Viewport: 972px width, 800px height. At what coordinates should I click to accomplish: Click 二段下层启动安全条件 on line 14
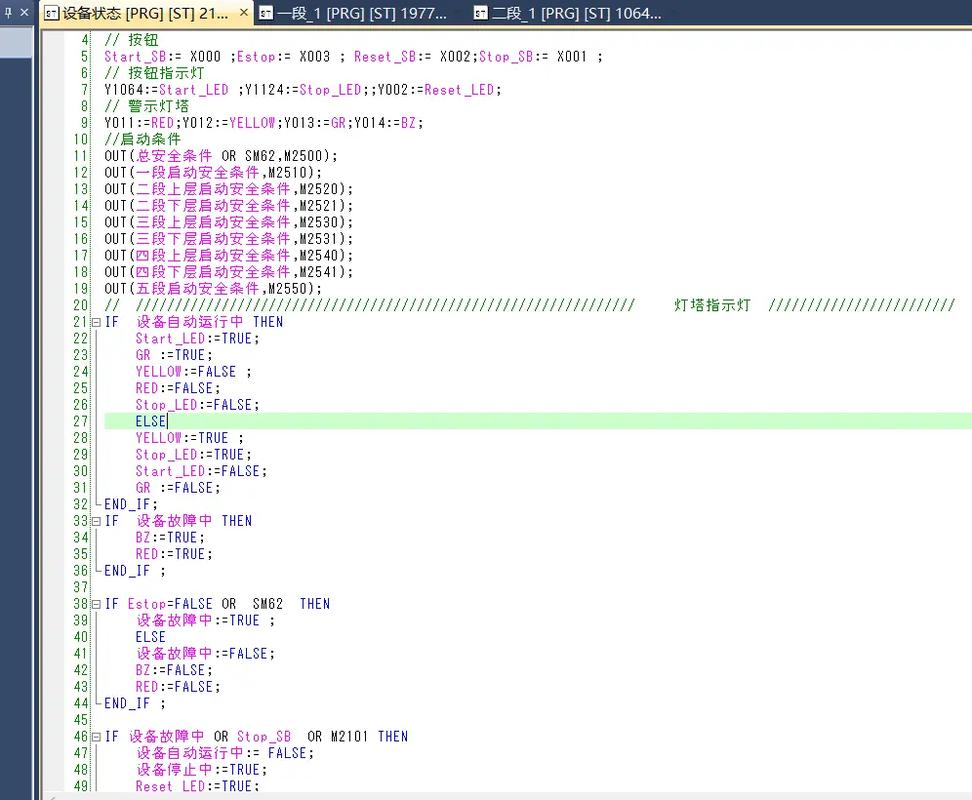pos(213,206)
